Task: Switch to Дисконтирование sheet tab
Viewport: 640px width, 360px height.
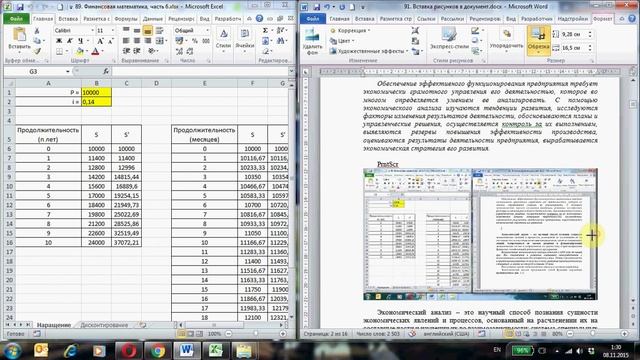Action: [x=104, y=325]
